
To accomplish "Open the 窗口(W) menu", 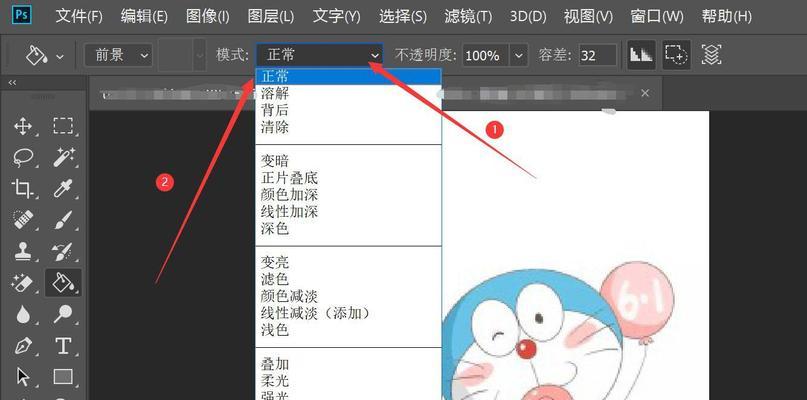I will (657, 16).
